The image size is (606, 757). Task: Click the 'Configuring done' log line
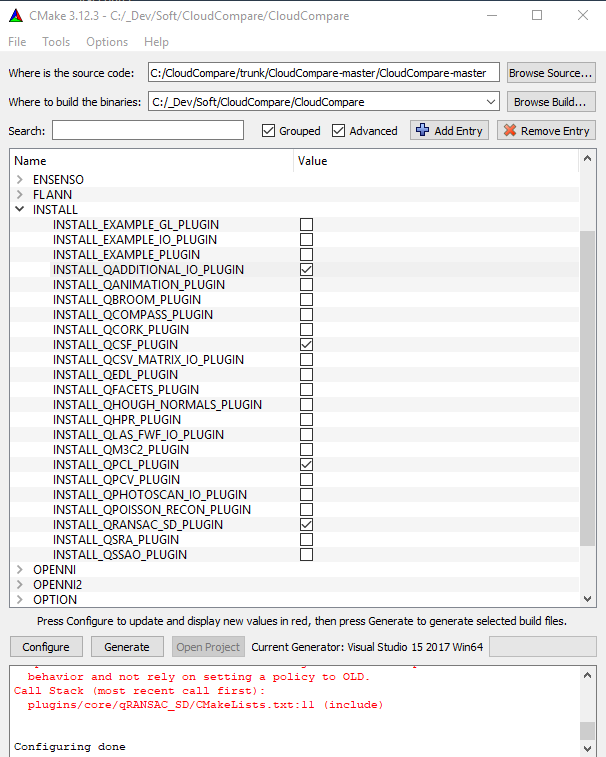70,746
